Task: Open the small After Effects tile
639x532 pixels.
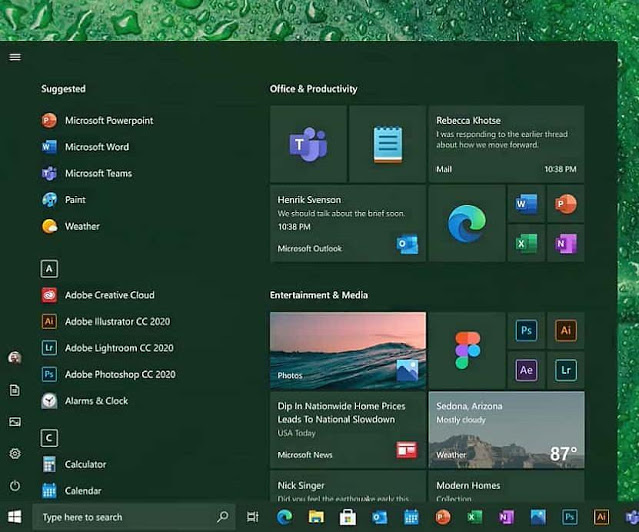Action: pyautogui.click(x=527, y=370)
